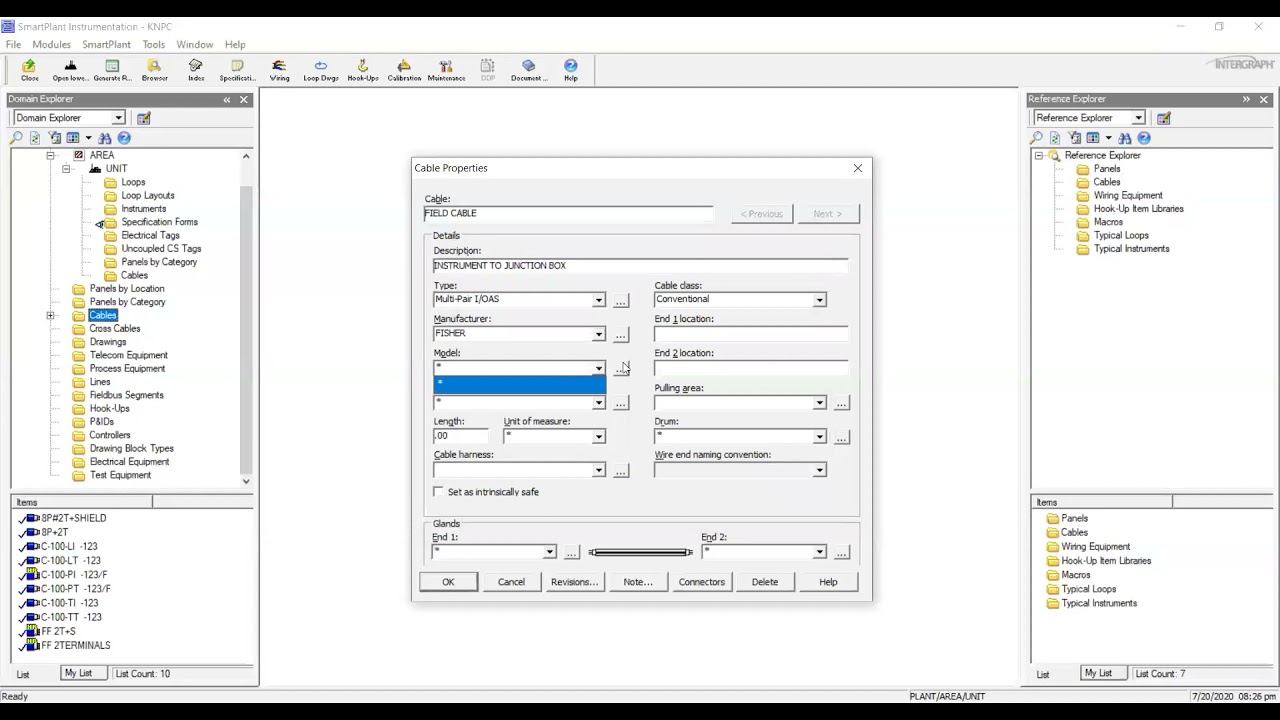Enable Set as intrinsically safe checkbox
Screen dimensions: 1280x720
click(x=438, y=492)
